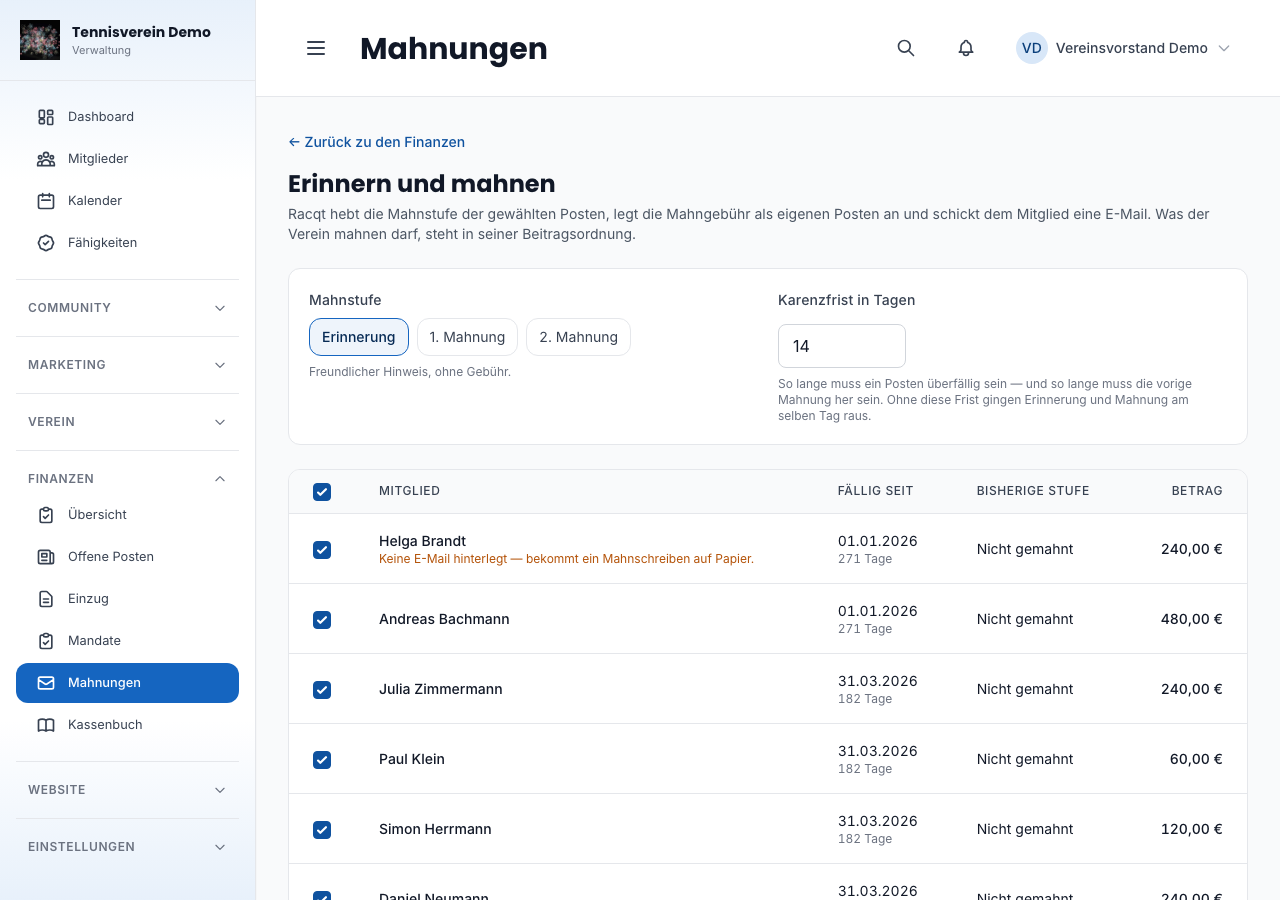Image resolution: width=1280 pixels, height=900 pixels.
Task: Toggle the hamburger sidebar menu
Action: click(x=316, y=48)
